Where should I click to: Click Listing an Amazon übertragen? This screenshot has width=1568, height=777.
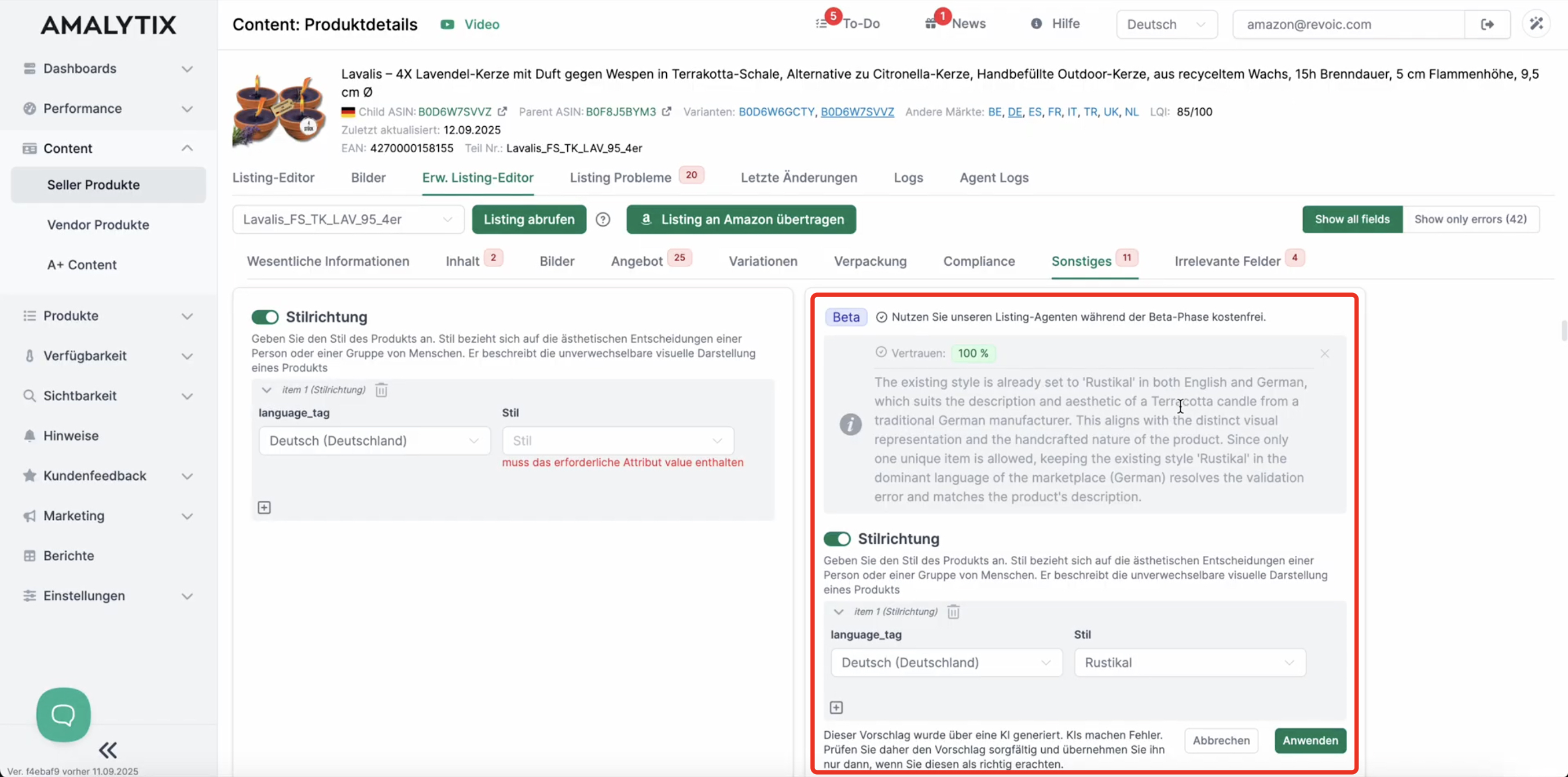coord(741,219)
